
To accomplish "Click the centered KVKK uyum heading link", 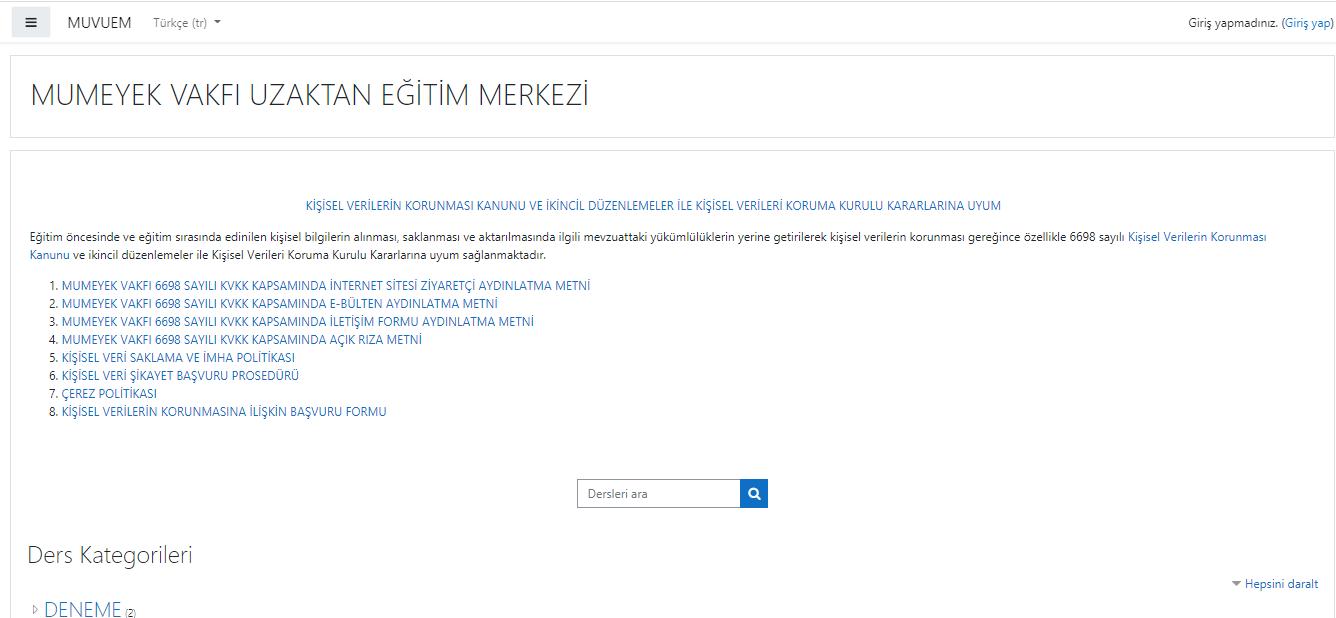I will click(652, 206).
